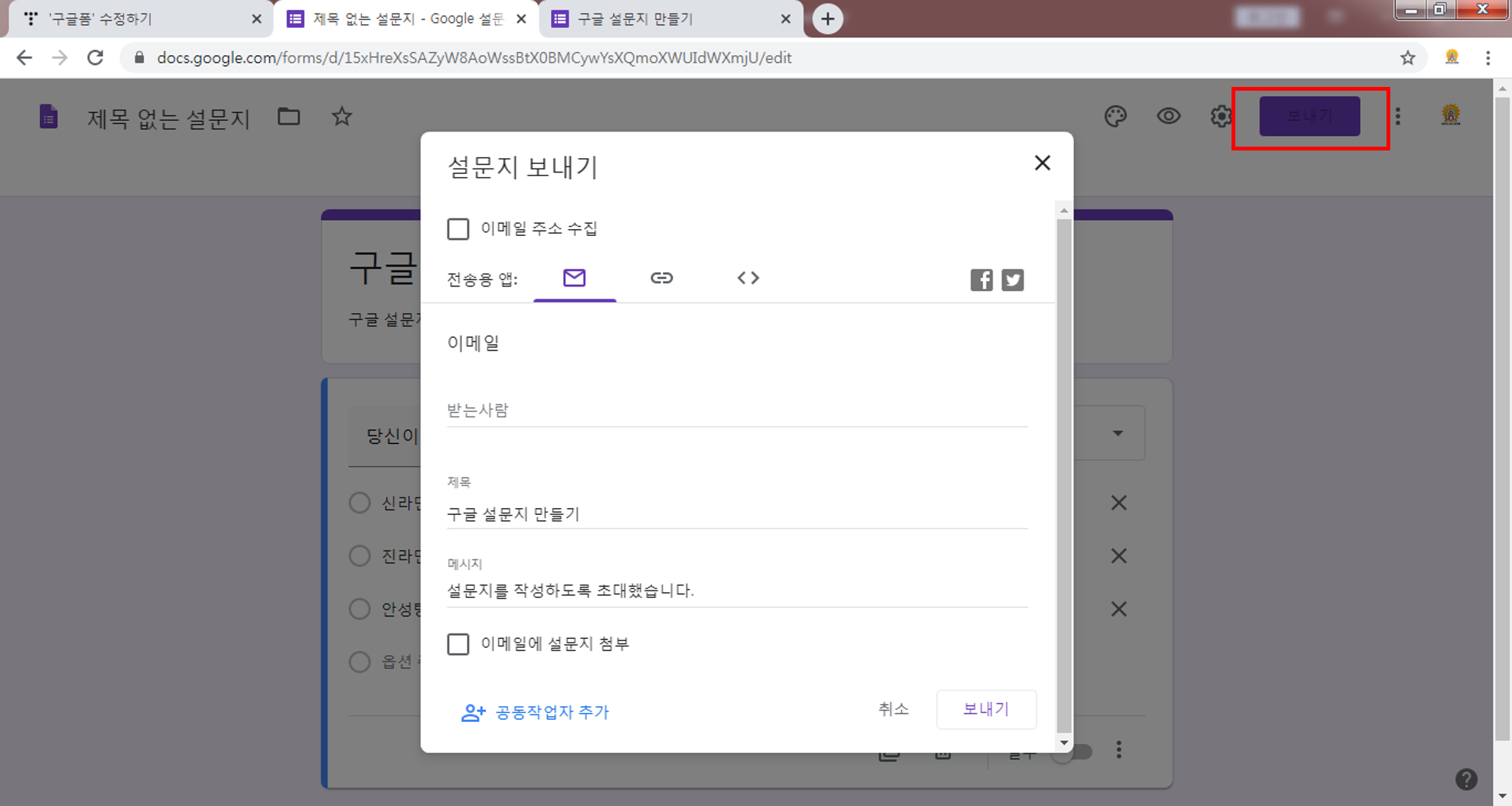Edit the 제목 field with 구글 설문지 만들기
Viewport: 1512px width, 806px height.
pos(737,514)
